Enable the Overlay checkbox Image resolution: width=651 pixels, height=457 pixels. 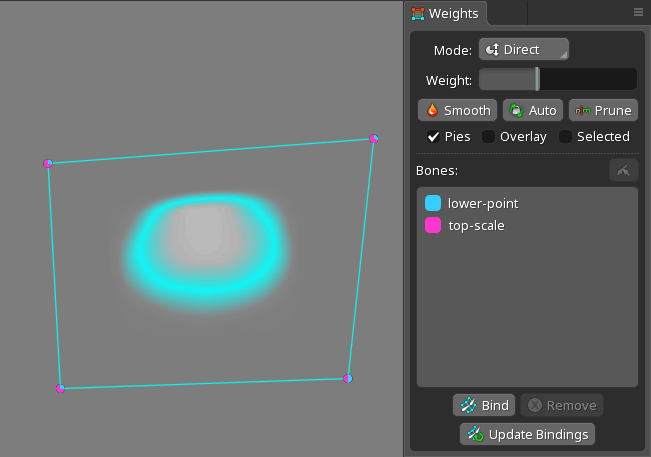pyautogui.click(x=489, y=136)
